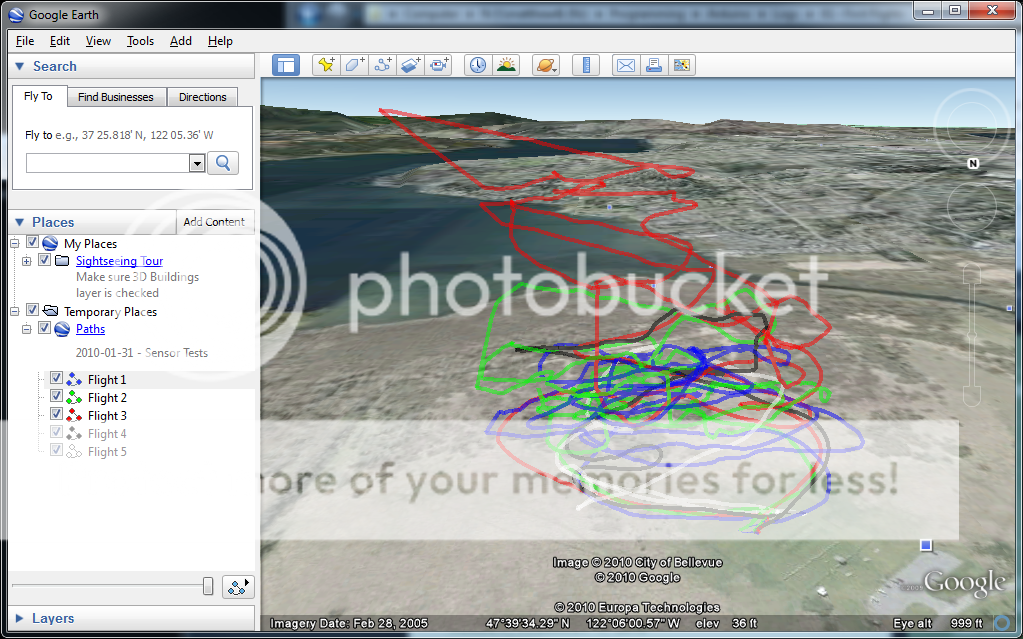
Task: Click the Add Content button
Action: tap(214, 222)
